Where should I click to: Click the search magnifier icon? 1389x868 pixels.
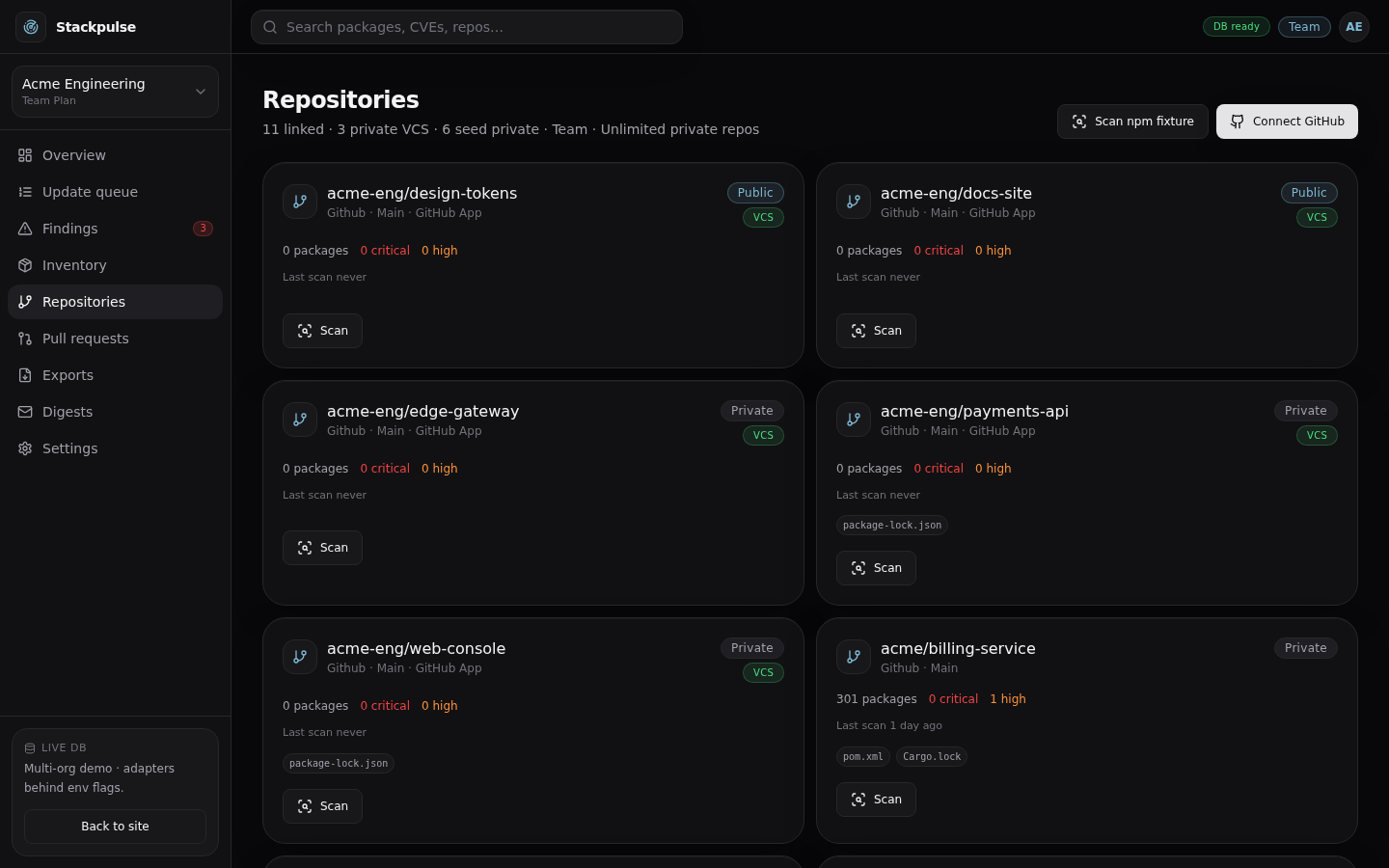[270, 27]
